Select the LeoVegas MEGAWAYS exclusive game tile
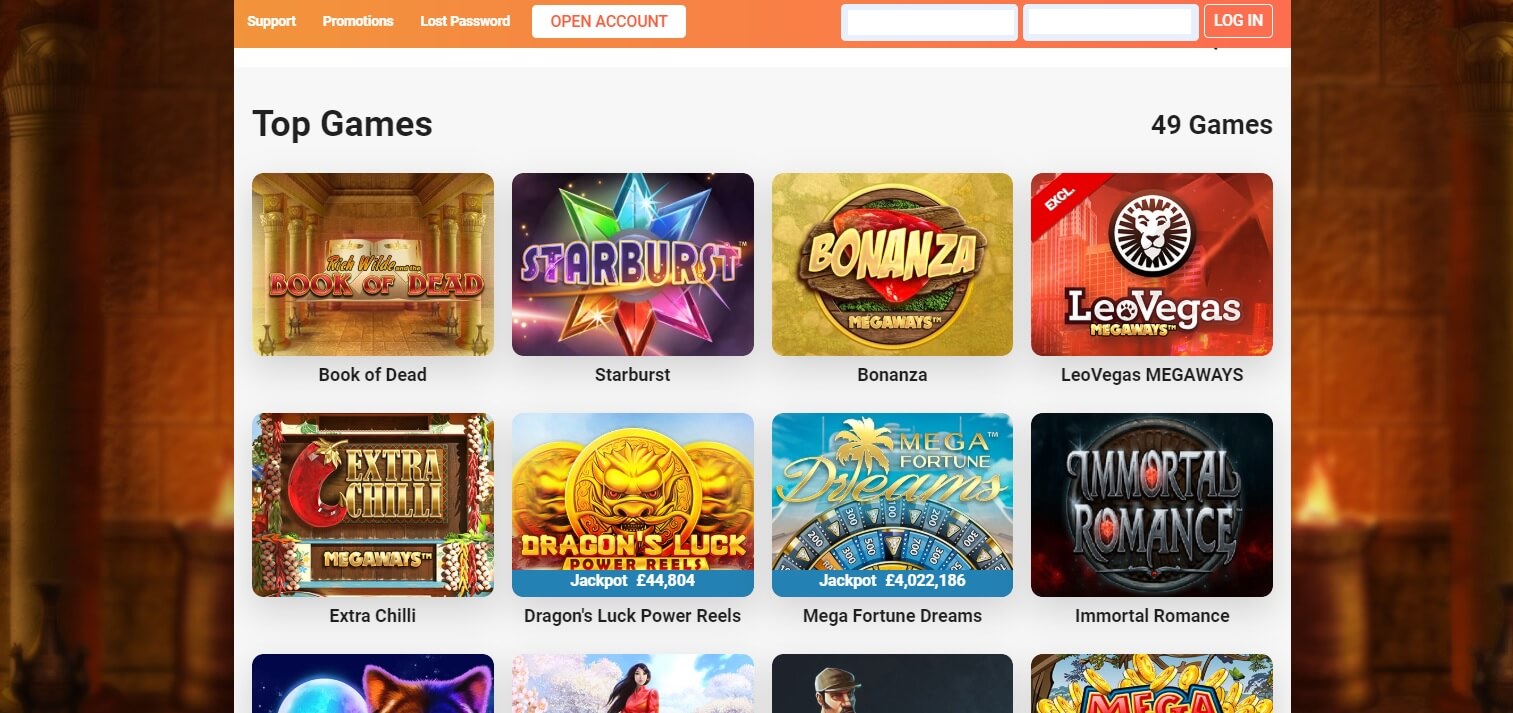1513x713 pixels. (x=1152, y=264)
